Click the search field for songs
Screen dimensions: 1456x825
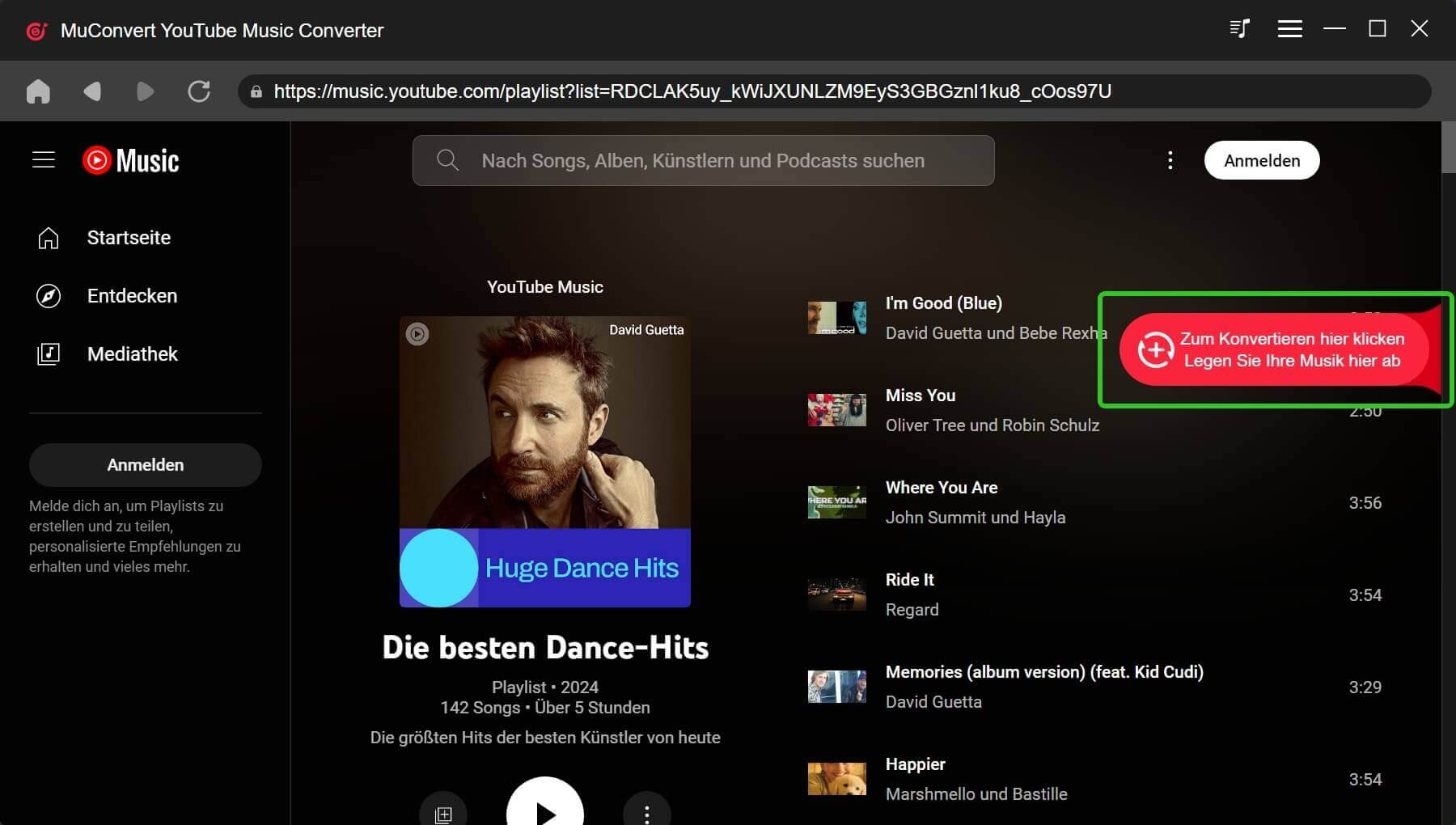click(x=703, y=160)
